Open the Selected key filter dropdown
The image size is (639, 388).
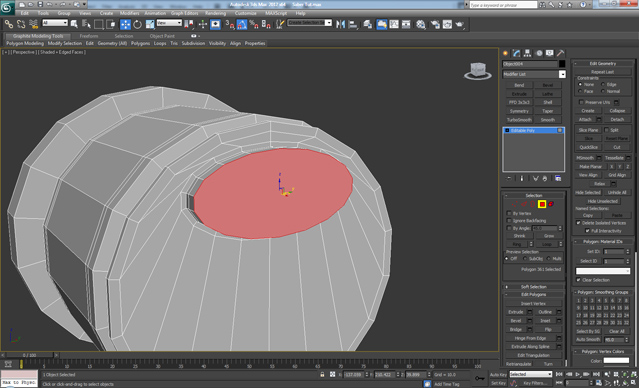pyautogui.click(x=531, y=374)
